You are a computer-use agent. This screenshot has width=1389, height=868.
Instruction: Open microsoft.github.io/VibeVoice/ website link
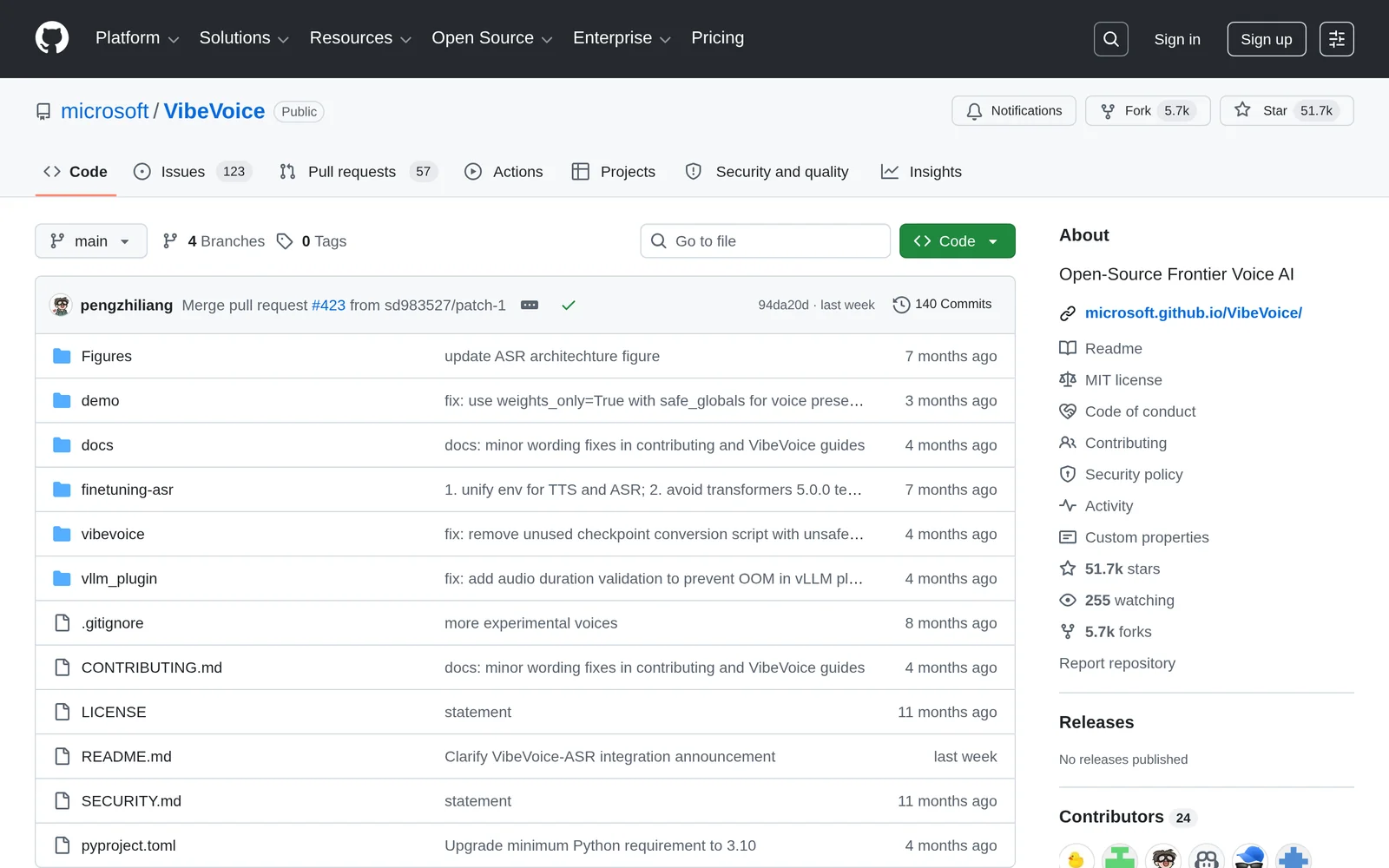1193,313
